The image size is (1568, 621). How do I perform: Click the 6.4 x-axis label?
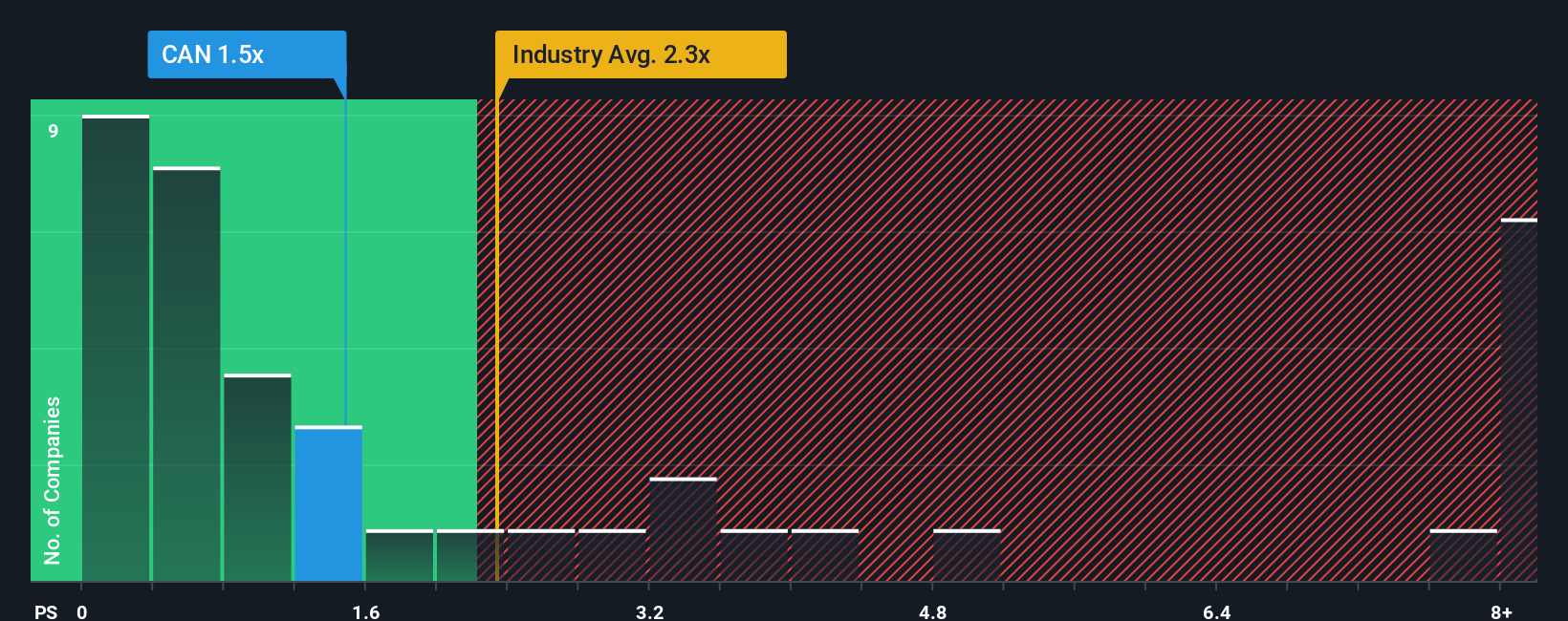[1217, 611]
